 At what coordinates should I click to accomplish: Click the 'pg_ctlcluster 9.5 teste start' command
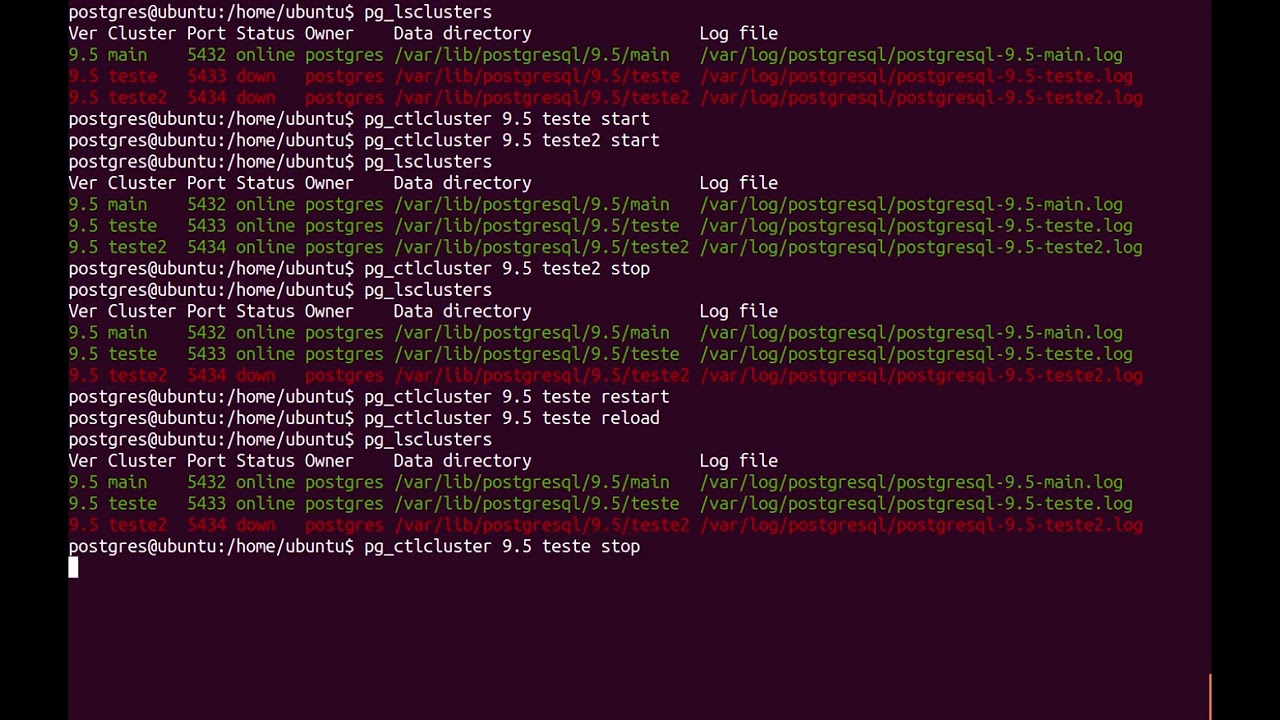507,119
